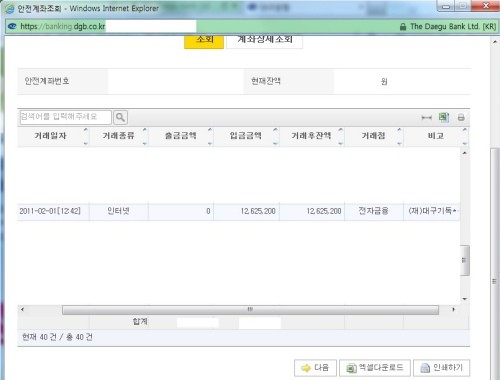Click the Excel export icon in grid toolbar
Screen dimensions: 500x380
pos(444,117)
